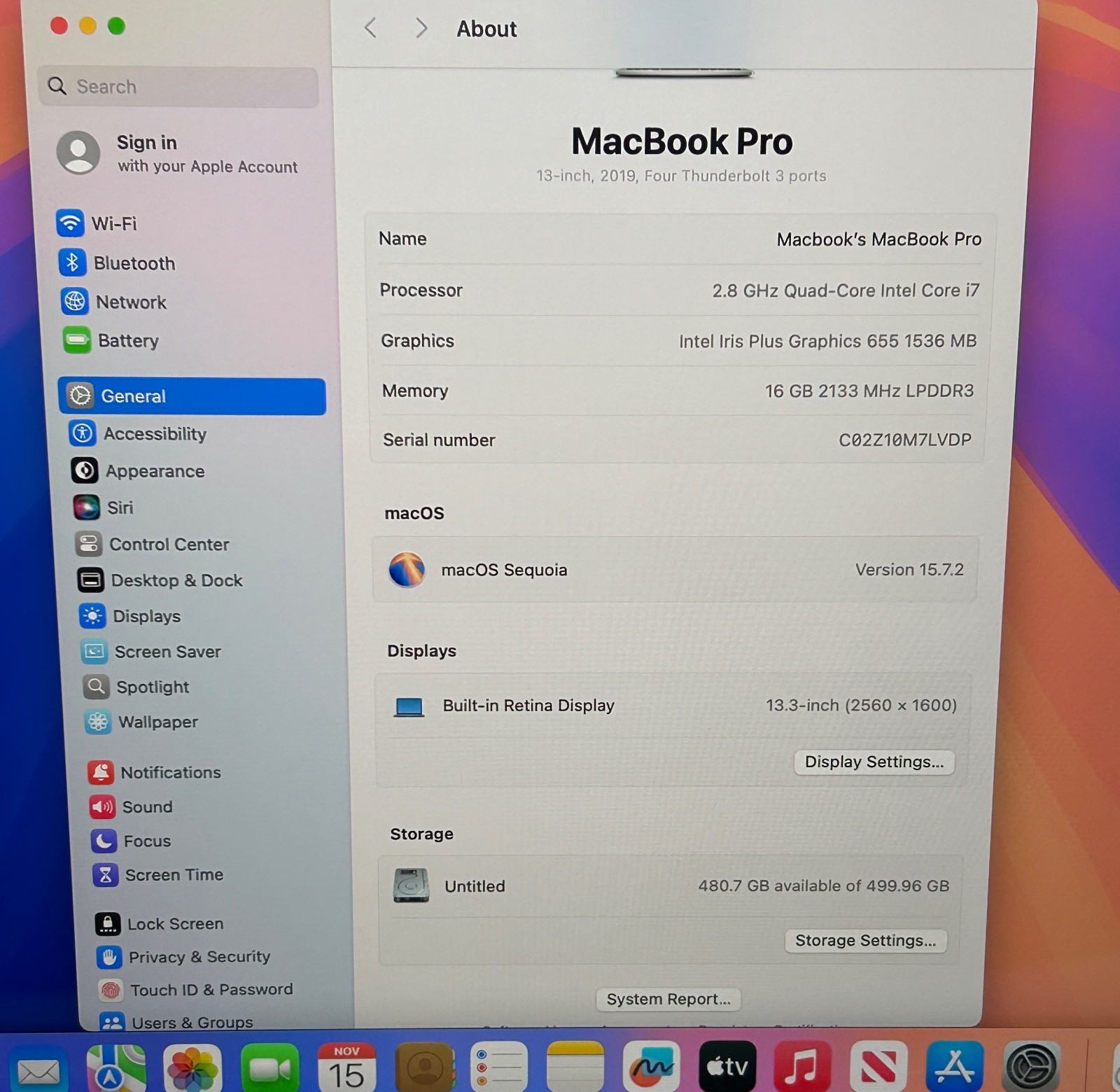Click the computer name Macbook's MacBook Pro
Image resolution: width=1120 pixels, height=1092 pixels.
click(878, 239)
